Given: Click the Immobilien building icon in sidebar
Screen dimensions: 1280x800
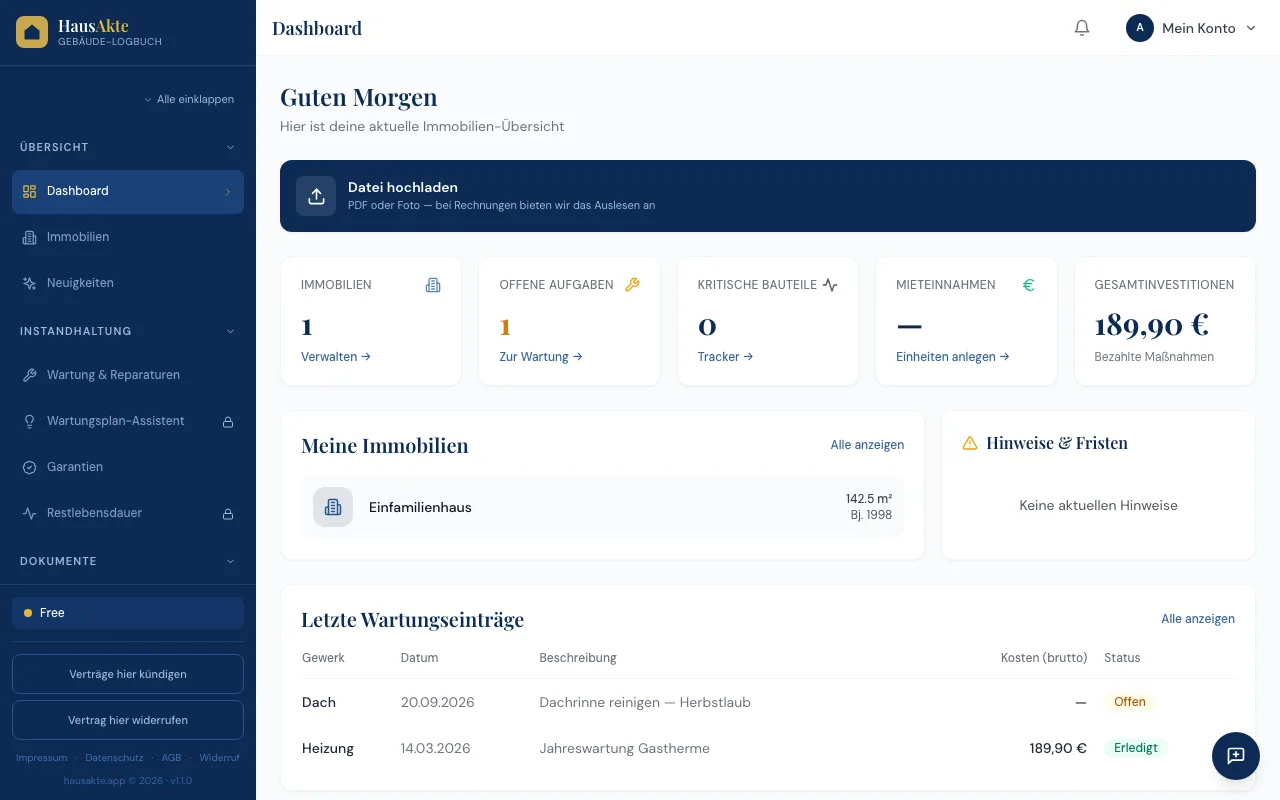Looking at the screenshot, I should (29, 237).
